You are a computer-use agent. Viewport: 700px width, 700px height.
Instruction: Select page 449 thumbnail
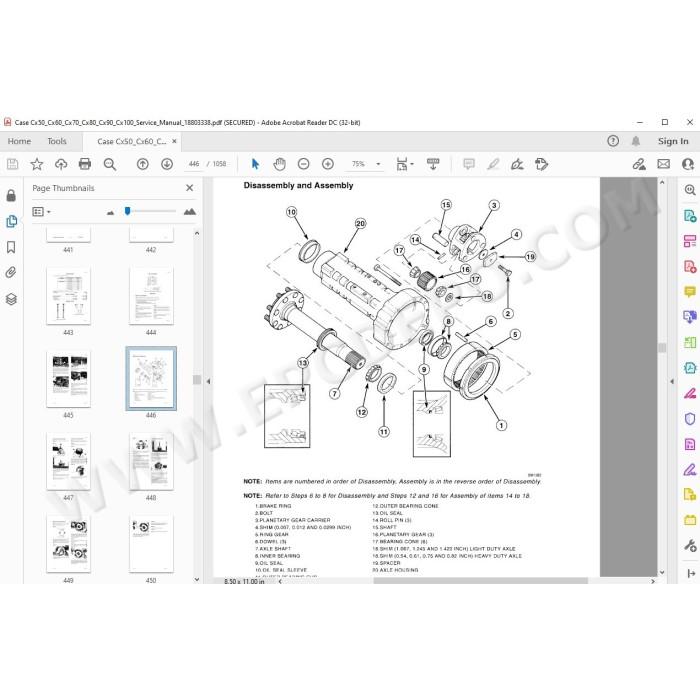[68, 544]
